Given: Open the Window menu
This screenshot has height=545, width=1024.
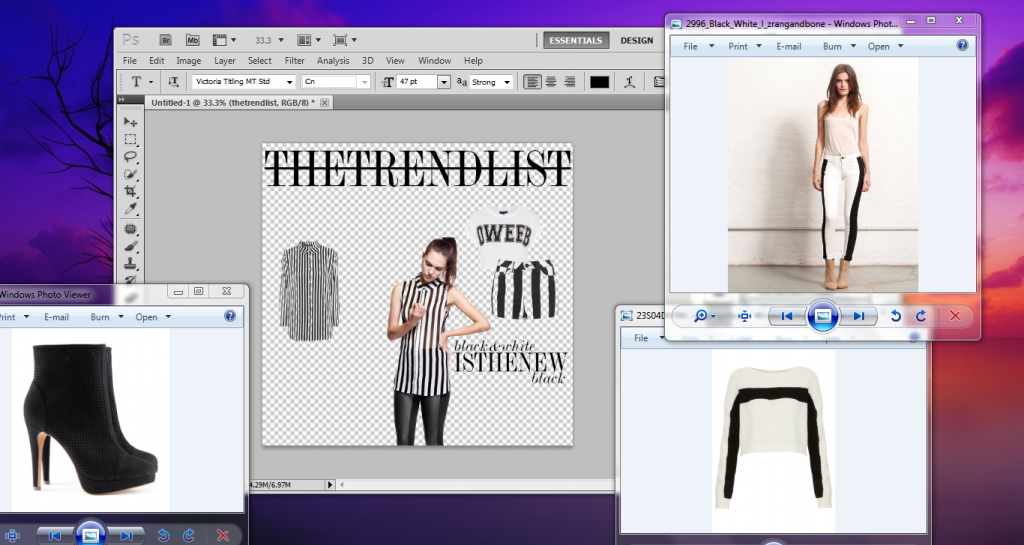Looking at the screenshot, I should (434, 61).
